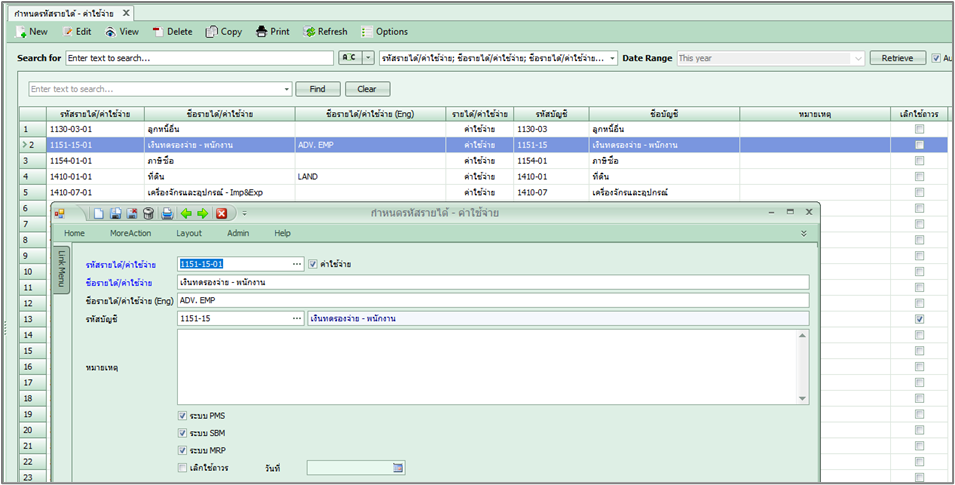
Task: Click the Delete button in main toolbar
Action: [171, 32]
